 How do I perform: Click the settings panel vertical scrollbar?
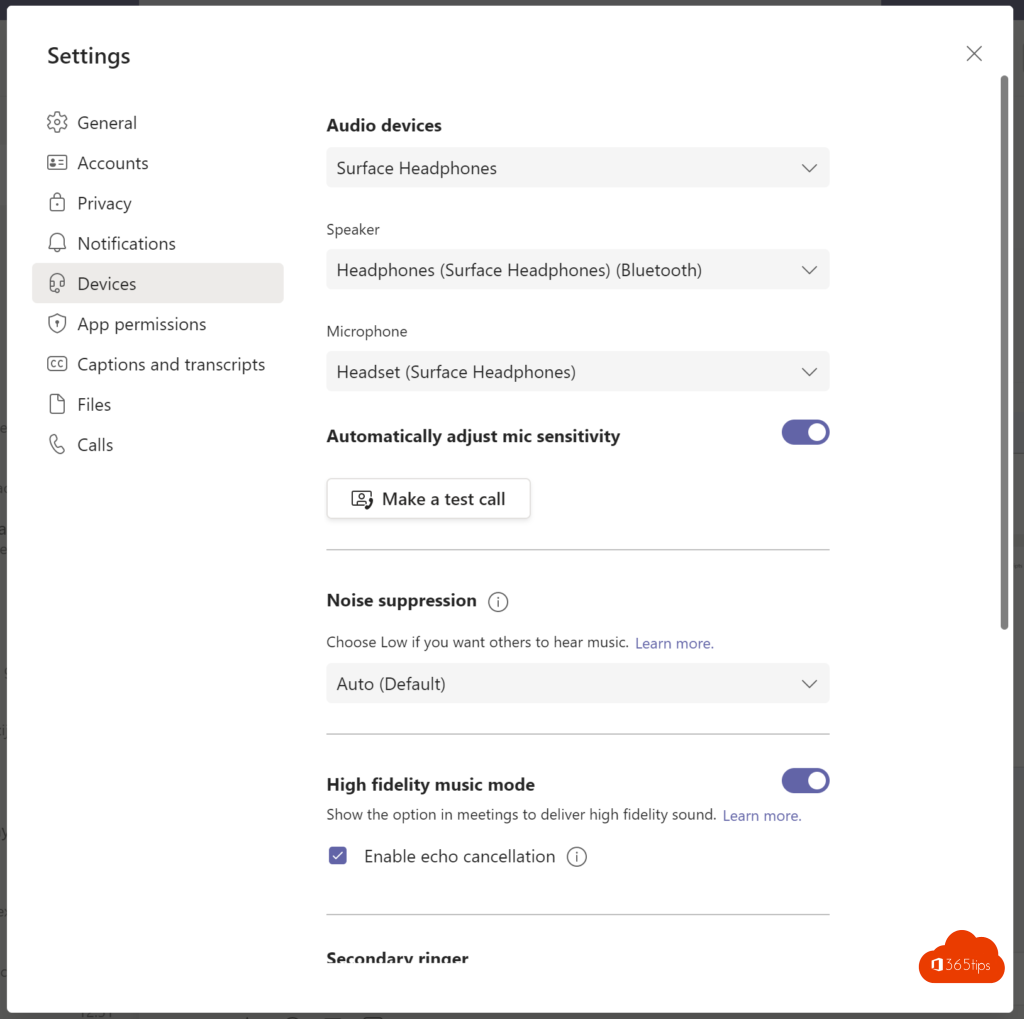pos(1004,353)
